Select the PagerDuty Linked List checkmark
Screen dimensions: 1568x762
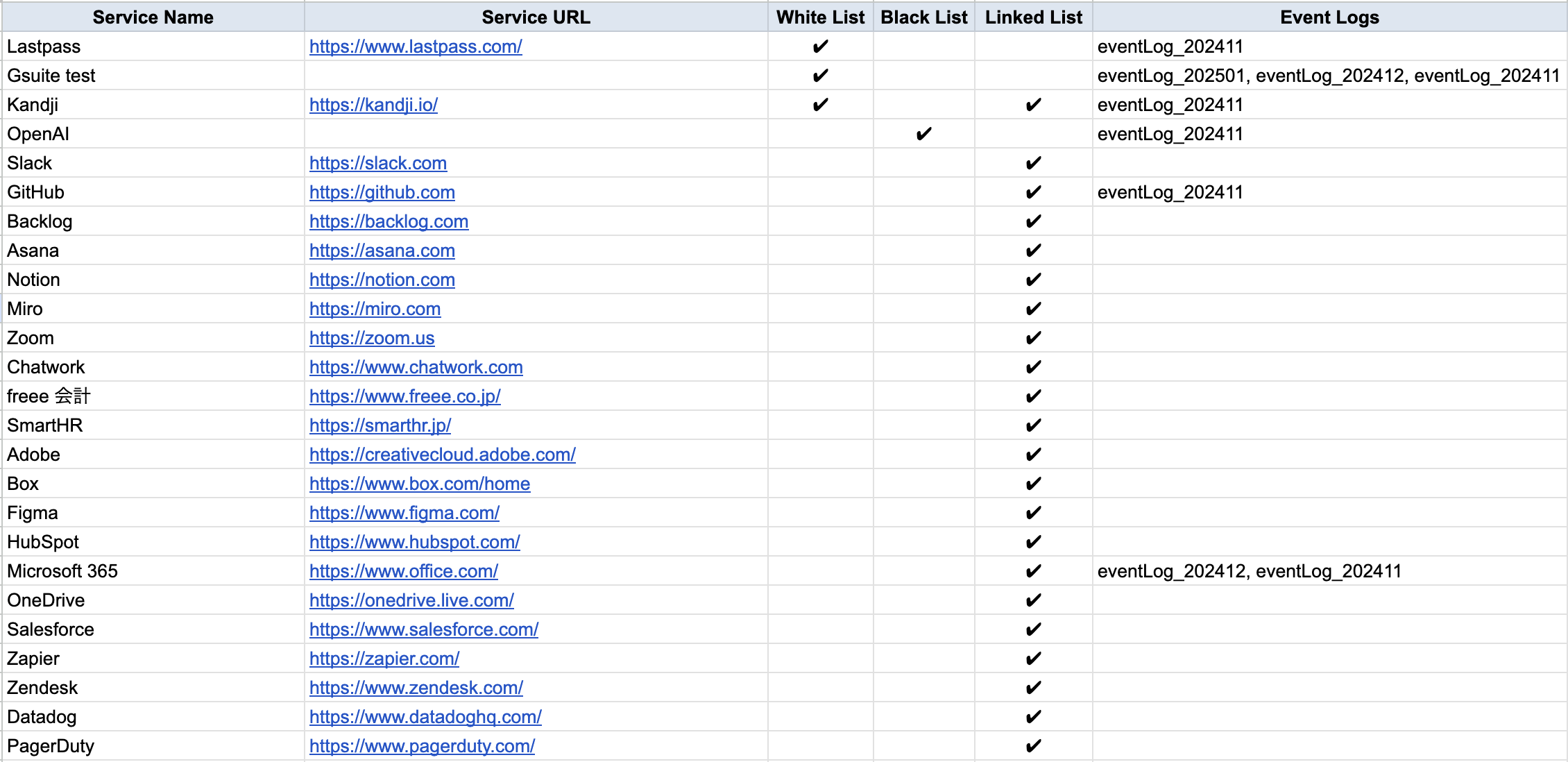pos(1033,746)
